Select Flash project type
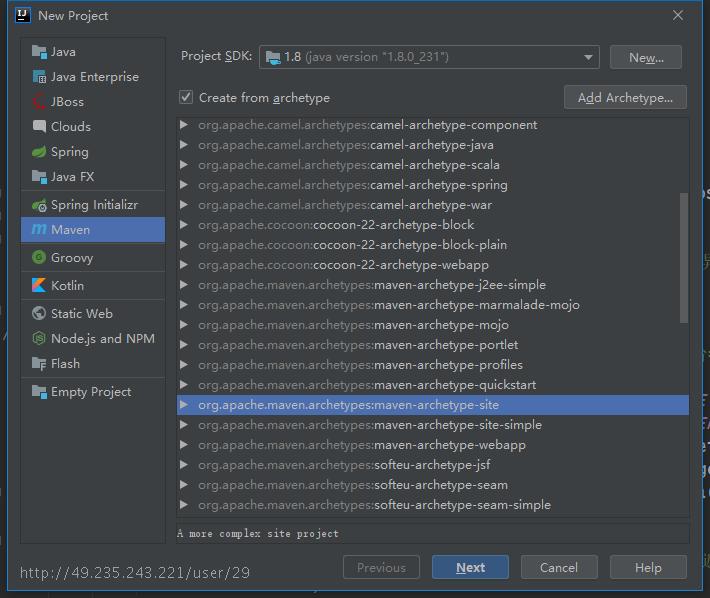 pyautogui.click(x=93, y=364)
